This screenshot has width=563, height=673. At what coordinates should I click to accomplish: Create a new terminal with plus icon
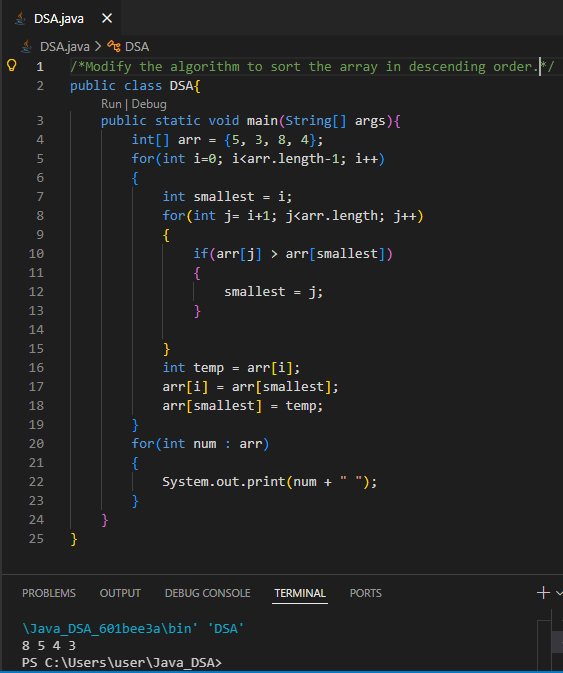543,593
